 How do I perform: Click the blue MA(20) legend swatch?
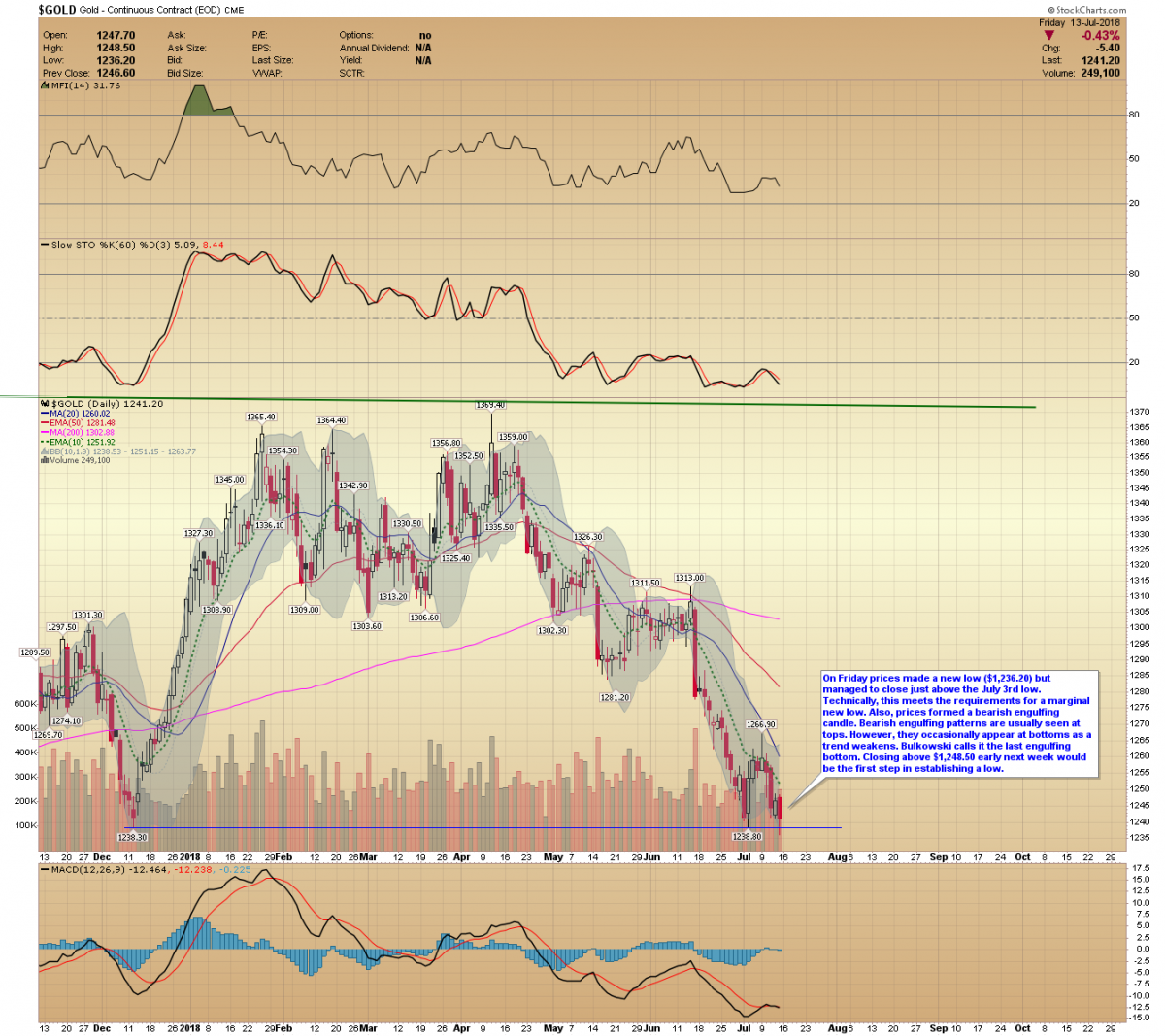tap(45, 414)
